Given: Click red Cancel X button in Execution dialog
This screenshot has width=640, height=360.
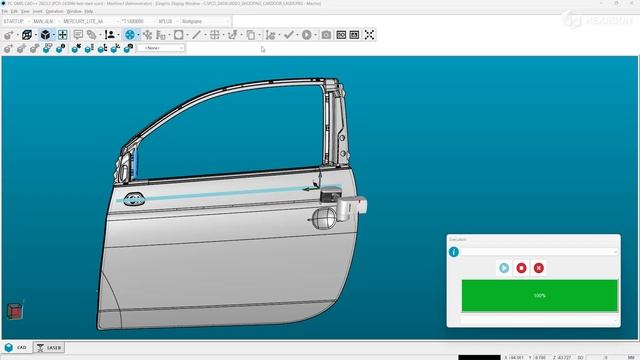Looking at the screenshot, I should click(x=539, y=268).
